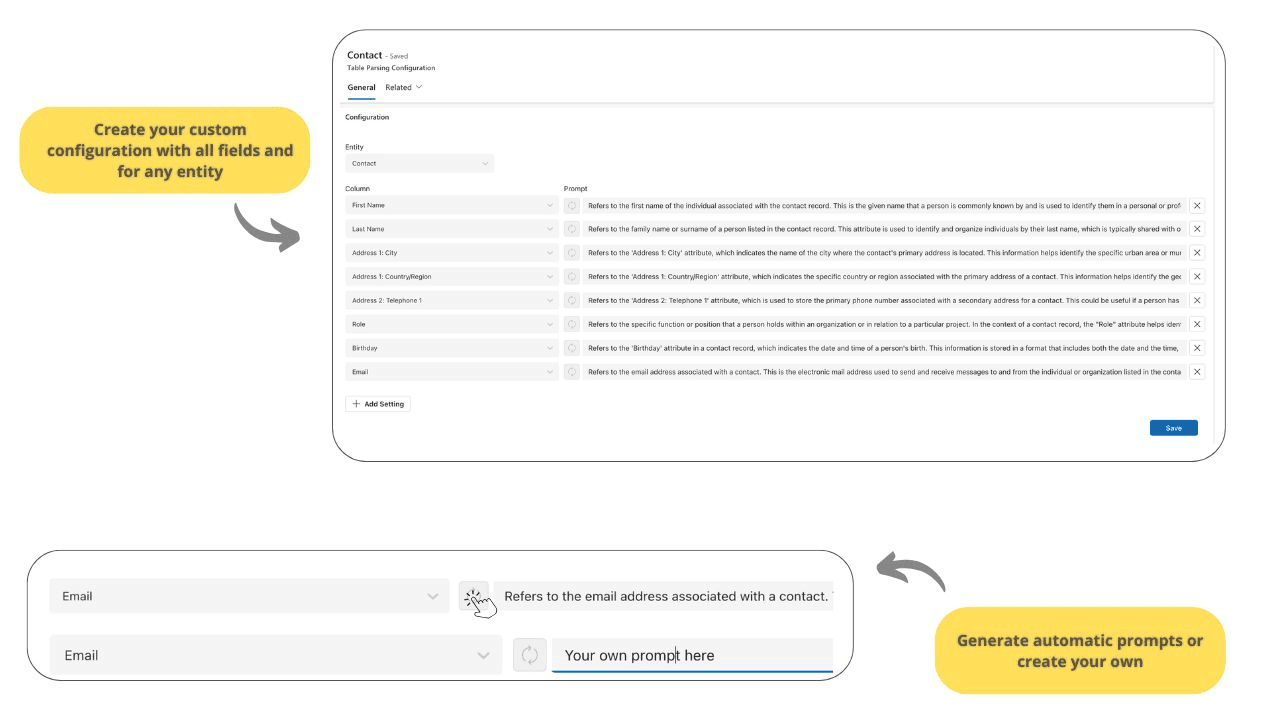Click the 'Column' header label
1280x720 pixels.
(357, 188)
